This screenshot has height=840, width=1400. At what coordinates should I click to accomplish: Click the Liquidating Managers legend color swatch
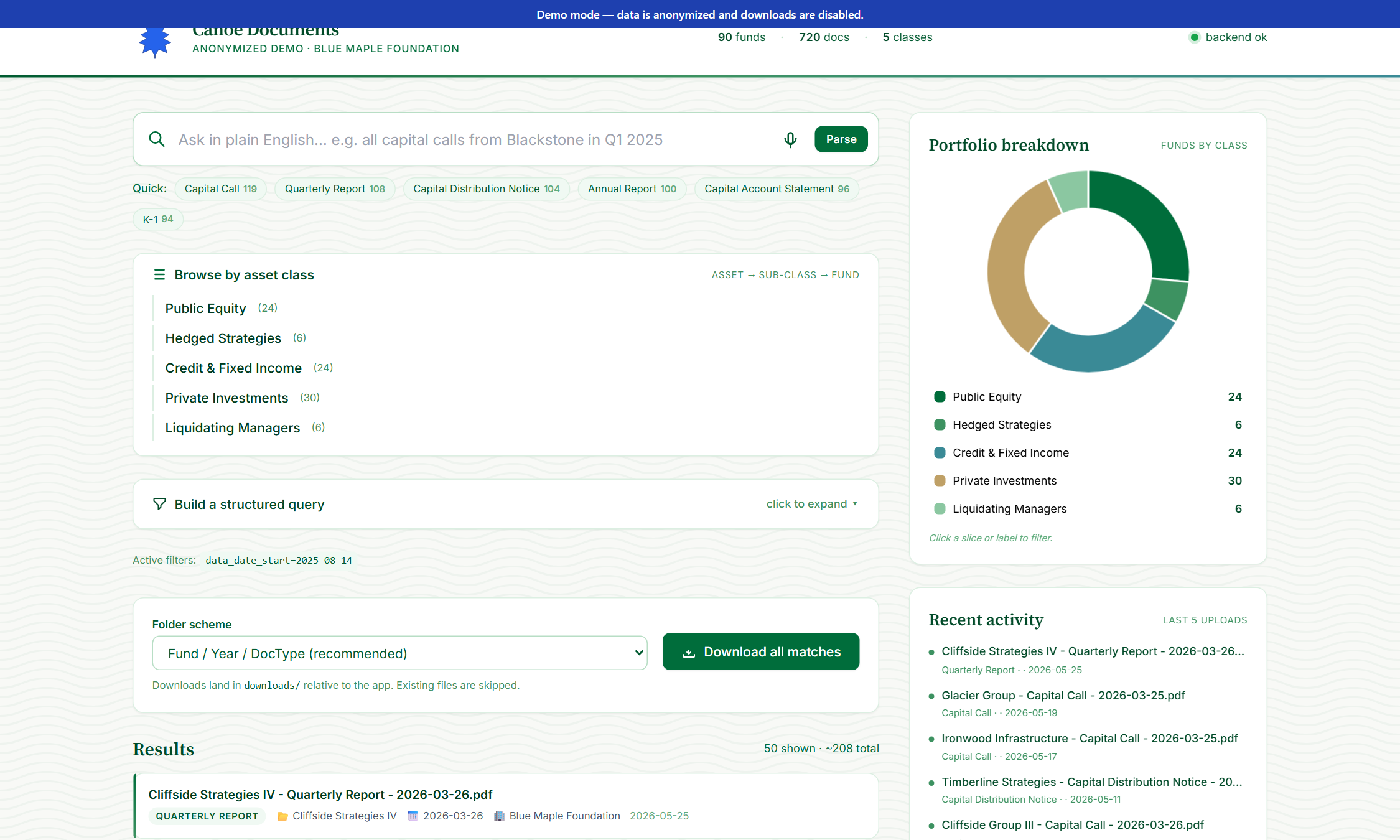(x=940, y=509)
